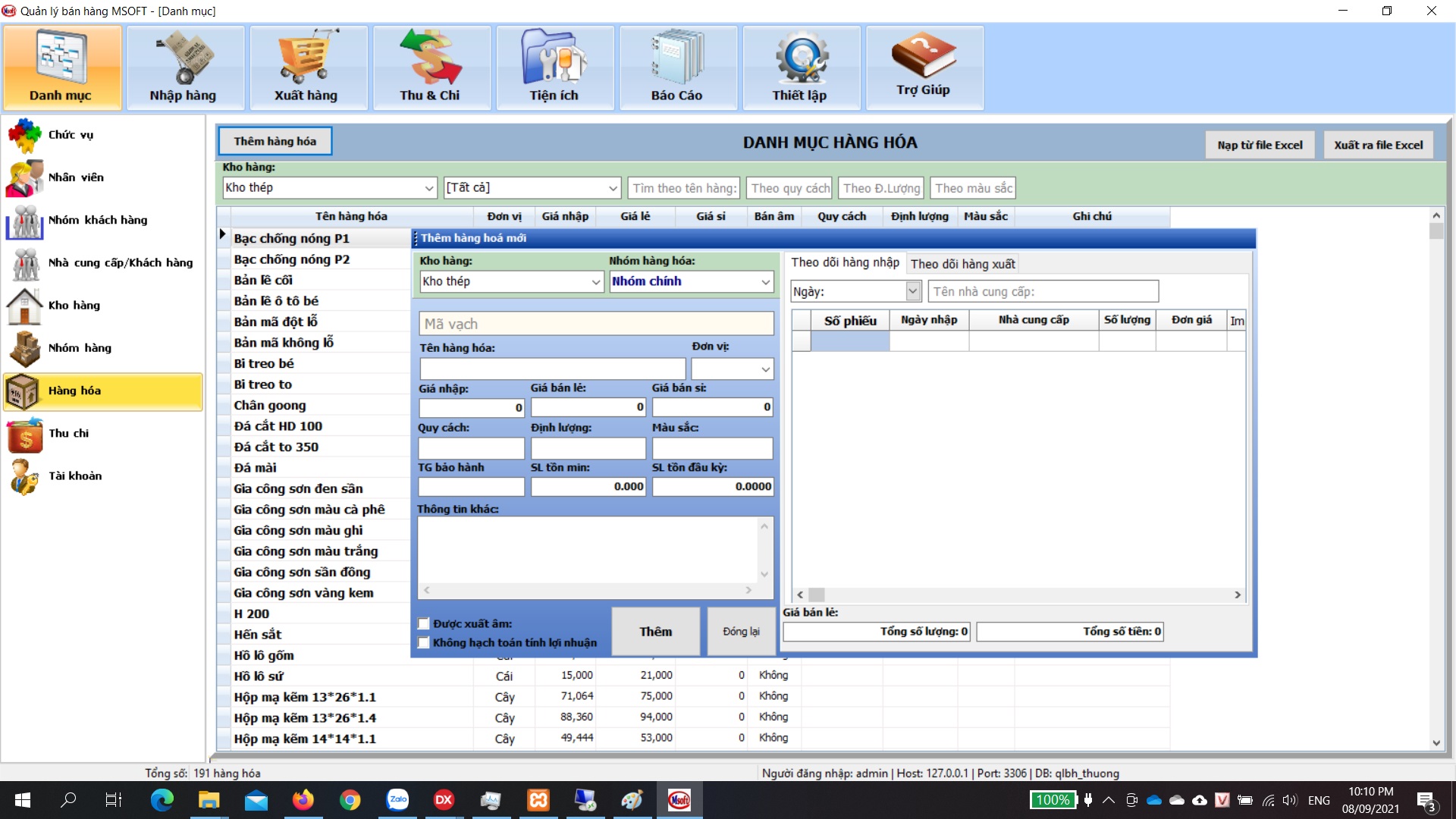The image size is (1456, 819).
Task: Focus the Tìm theo tên hàng search box
Action: (x=684, y=188)
